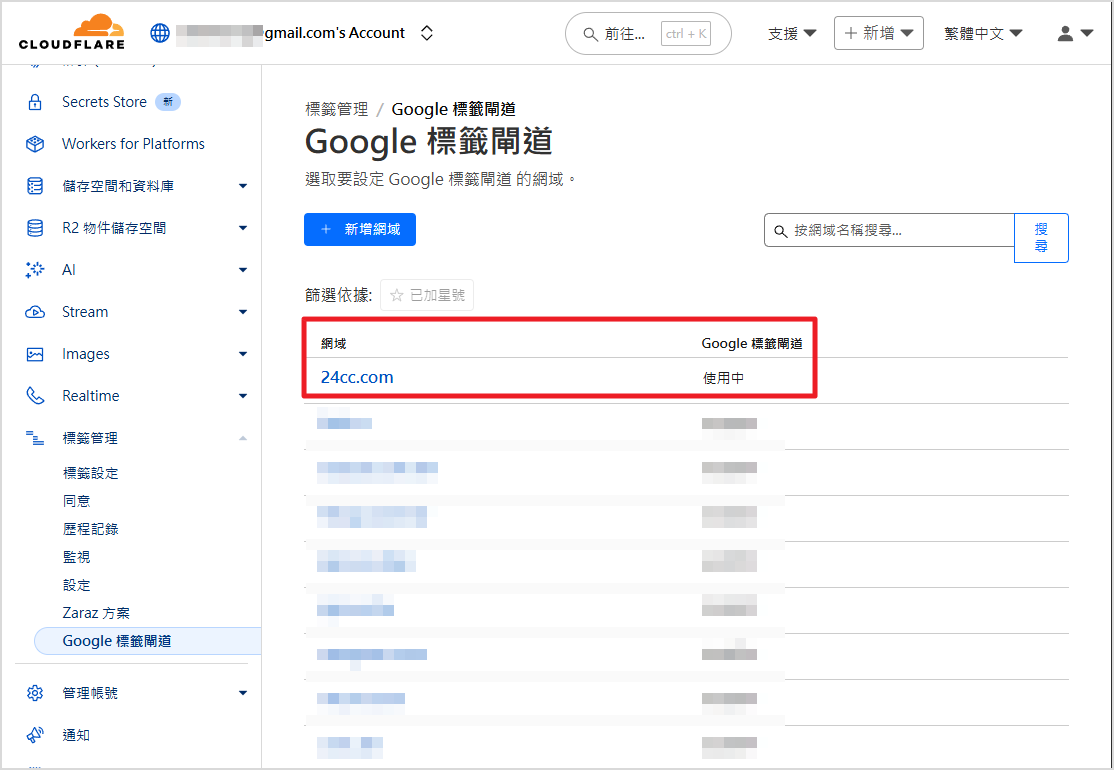The height and width of the screenshot is (770, 1114).
Task: Open 監視 in sidebar
Action: (77, 557)
